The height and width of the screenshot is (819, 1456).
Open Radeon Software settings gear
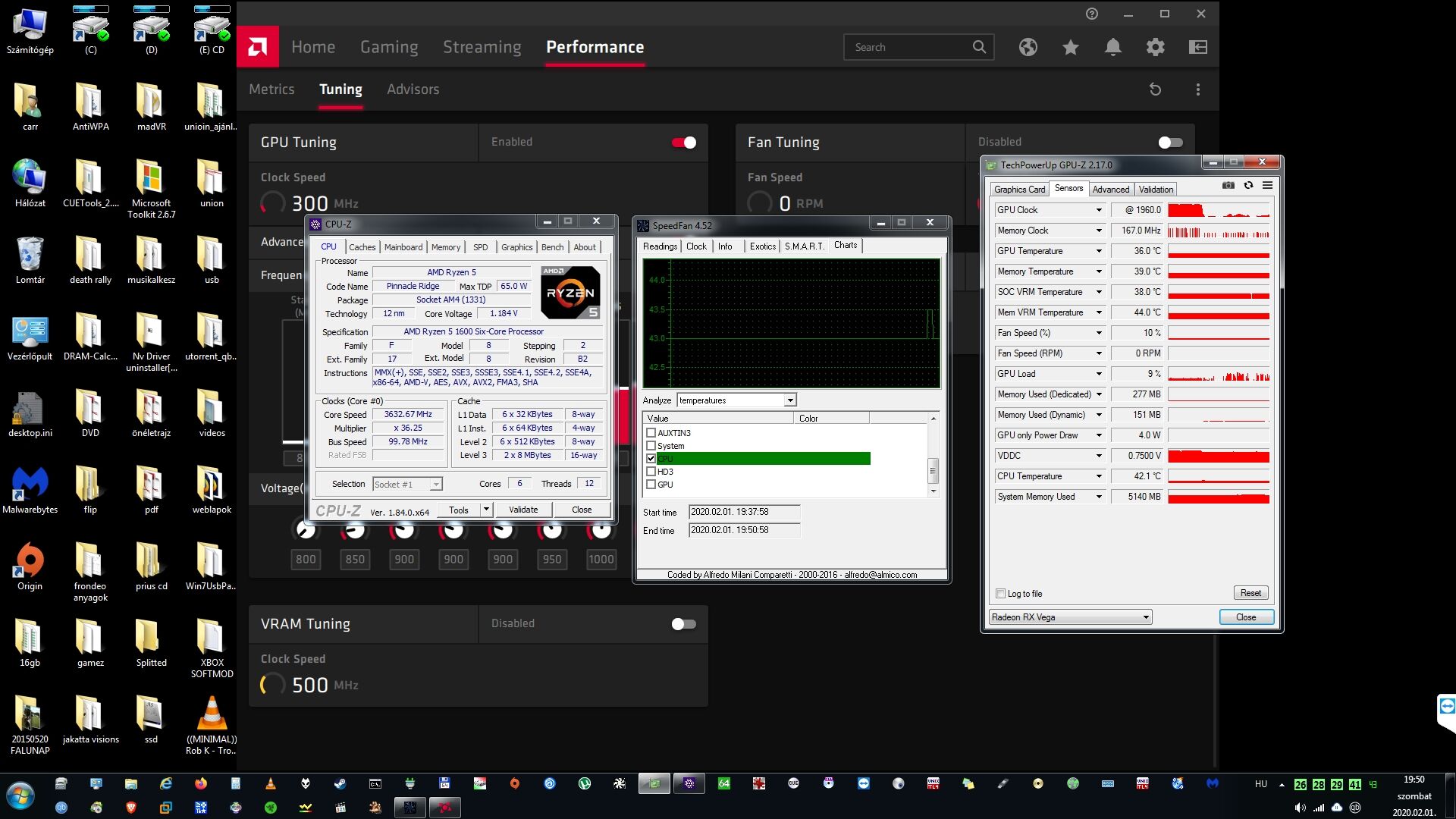click(1155, 47)
